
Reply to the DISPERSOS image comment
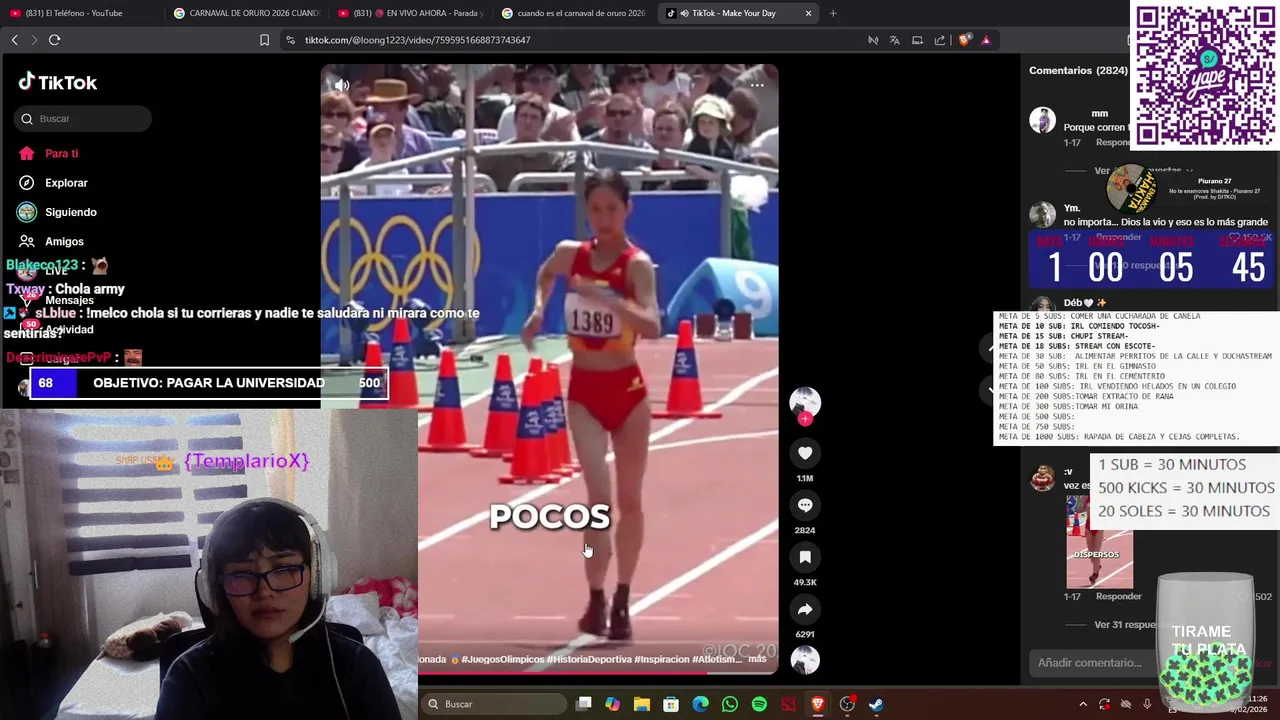pyautogui.click(x=1118, y=596)
